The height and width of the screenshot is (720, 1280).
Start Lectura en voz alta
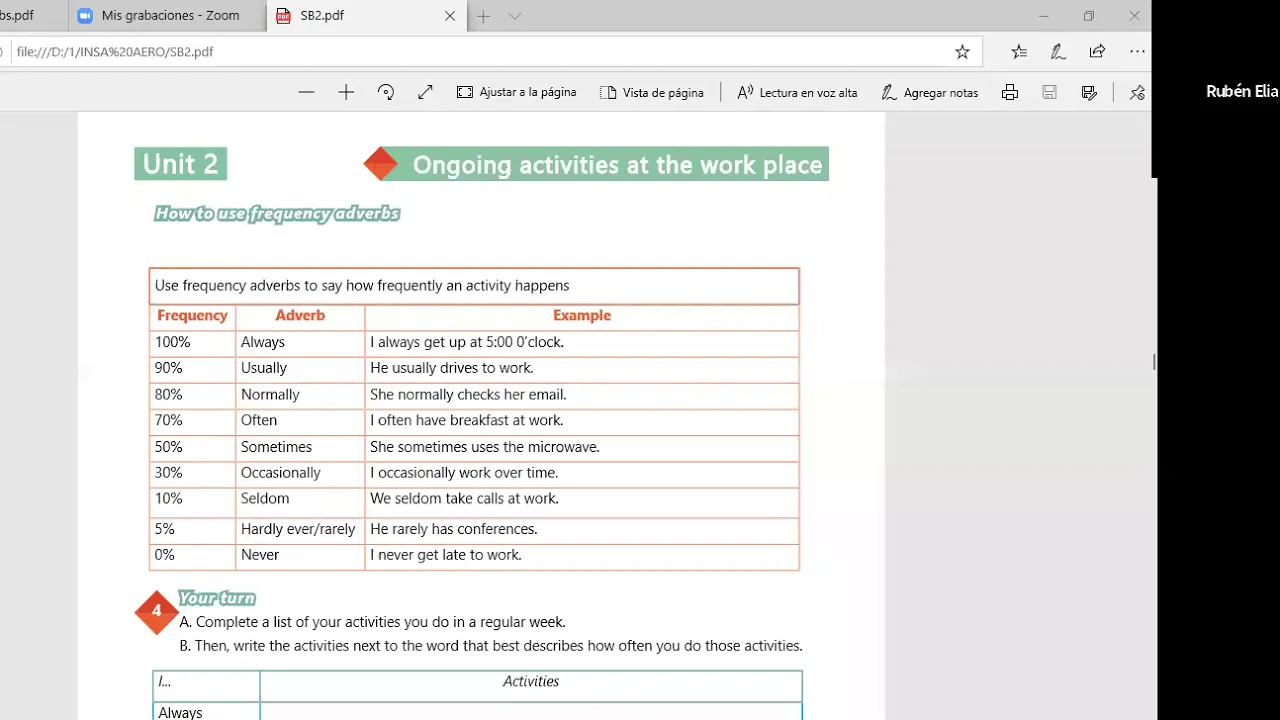(797, 92)
